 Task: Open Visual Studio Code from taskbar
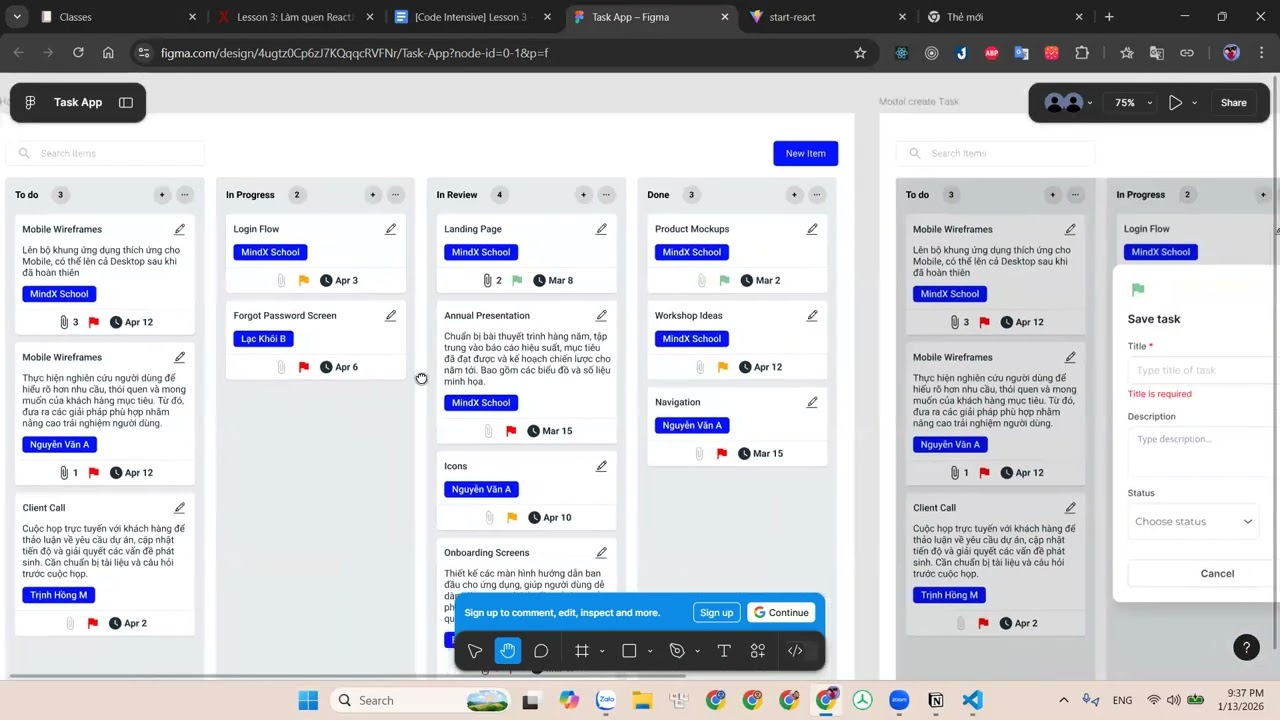pos(972,700)
